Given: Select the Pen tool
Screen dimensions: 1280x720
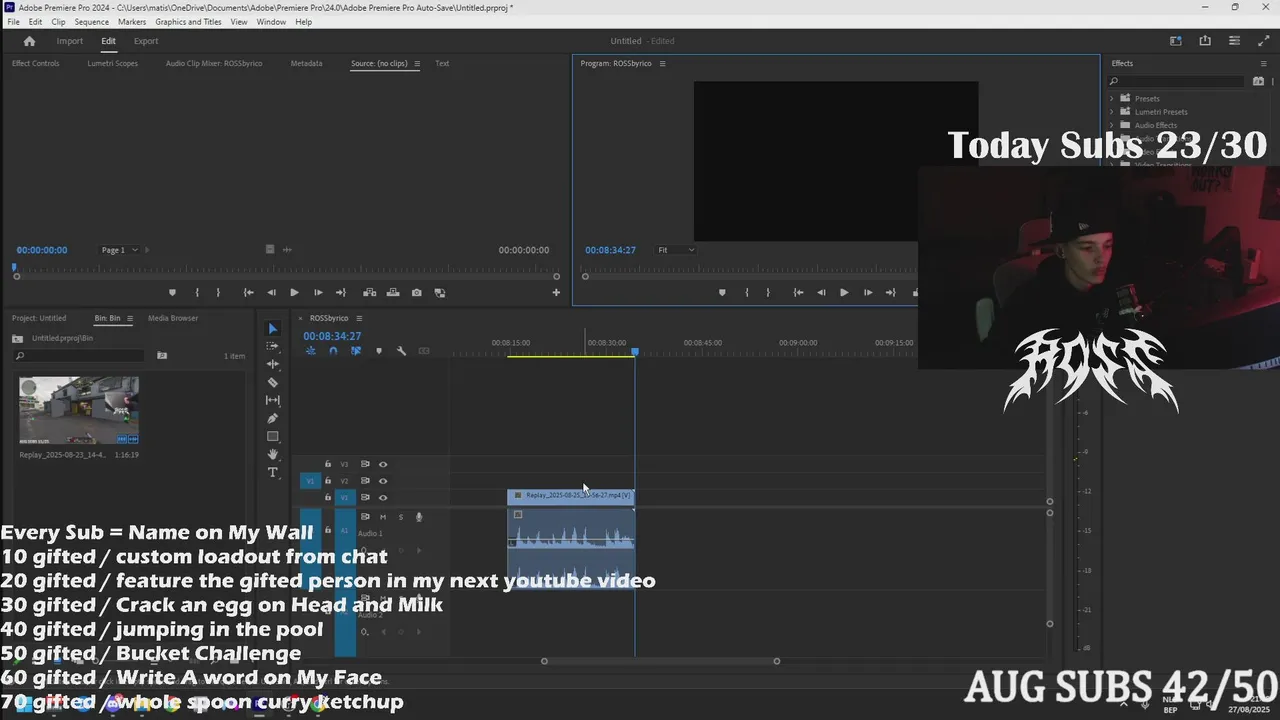Looking at the screenshot, I should [x=273, y=418].
